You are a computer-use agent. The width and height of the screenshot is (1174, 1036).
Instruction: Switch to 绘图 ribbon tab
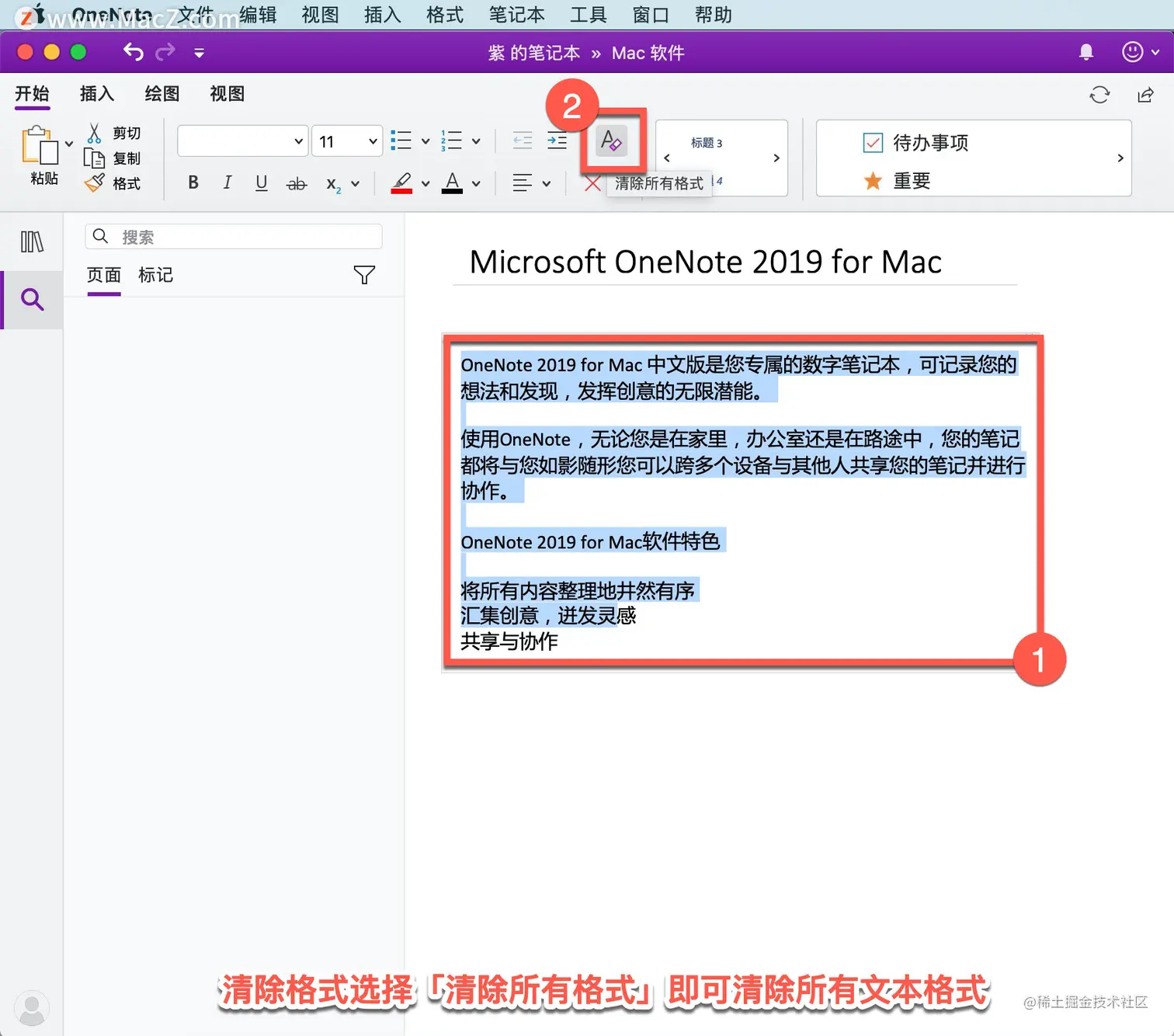tap(162, 94)
